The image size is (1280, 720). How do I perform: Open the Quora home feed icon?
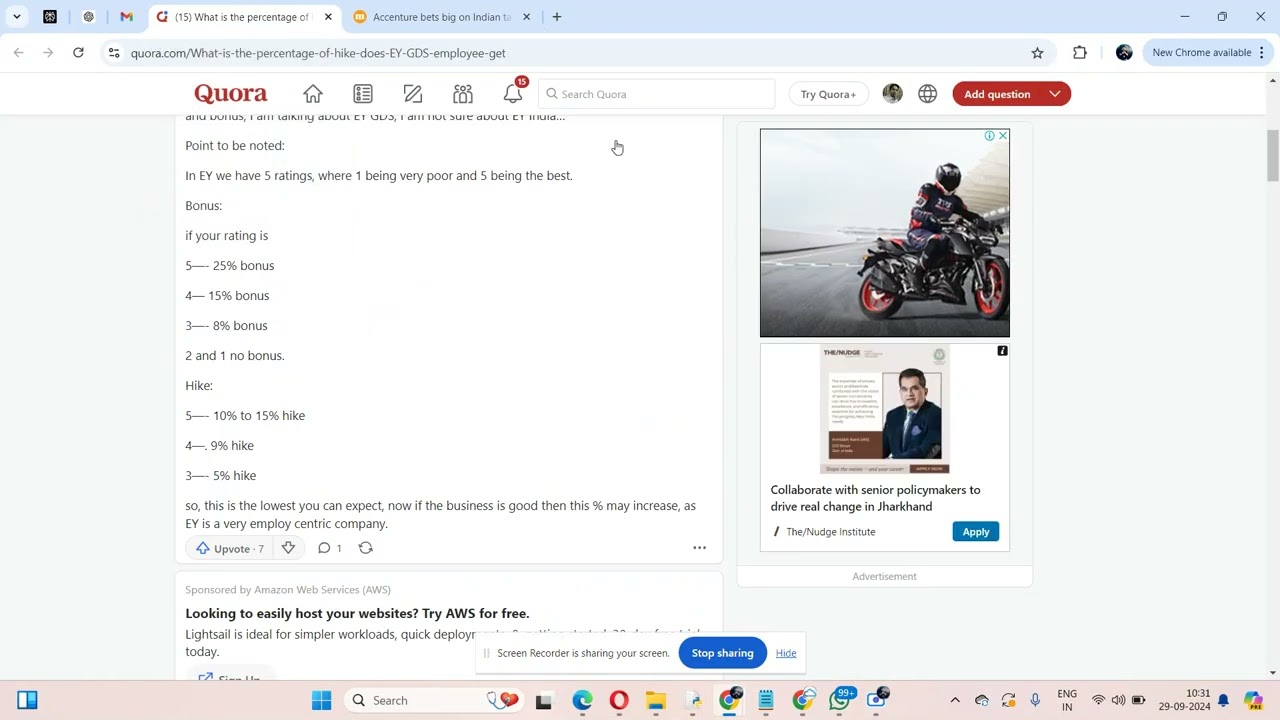[313, 94]
